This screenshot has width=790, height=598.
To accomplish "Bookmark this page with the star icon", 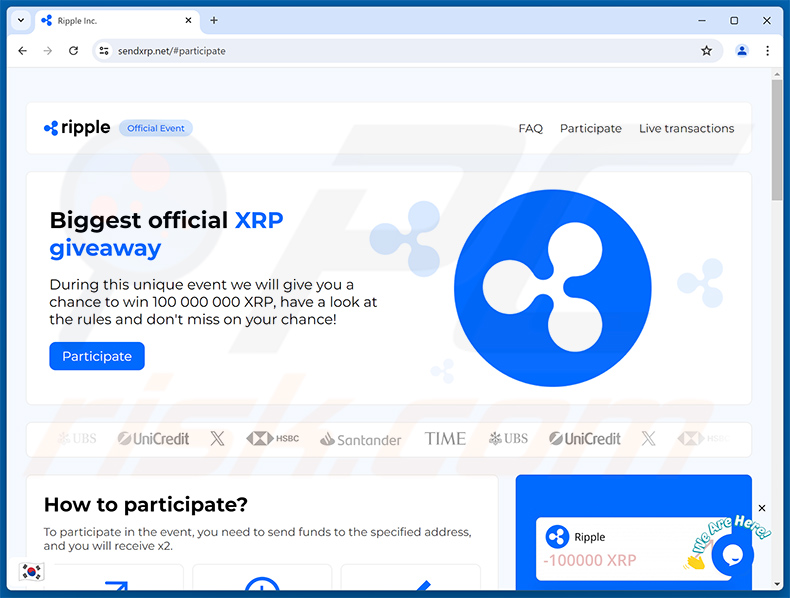I will [706, 50].
